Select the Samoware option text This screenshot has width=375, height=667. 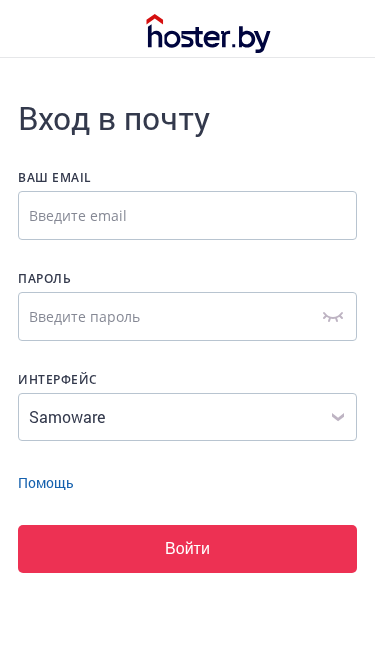67,417
